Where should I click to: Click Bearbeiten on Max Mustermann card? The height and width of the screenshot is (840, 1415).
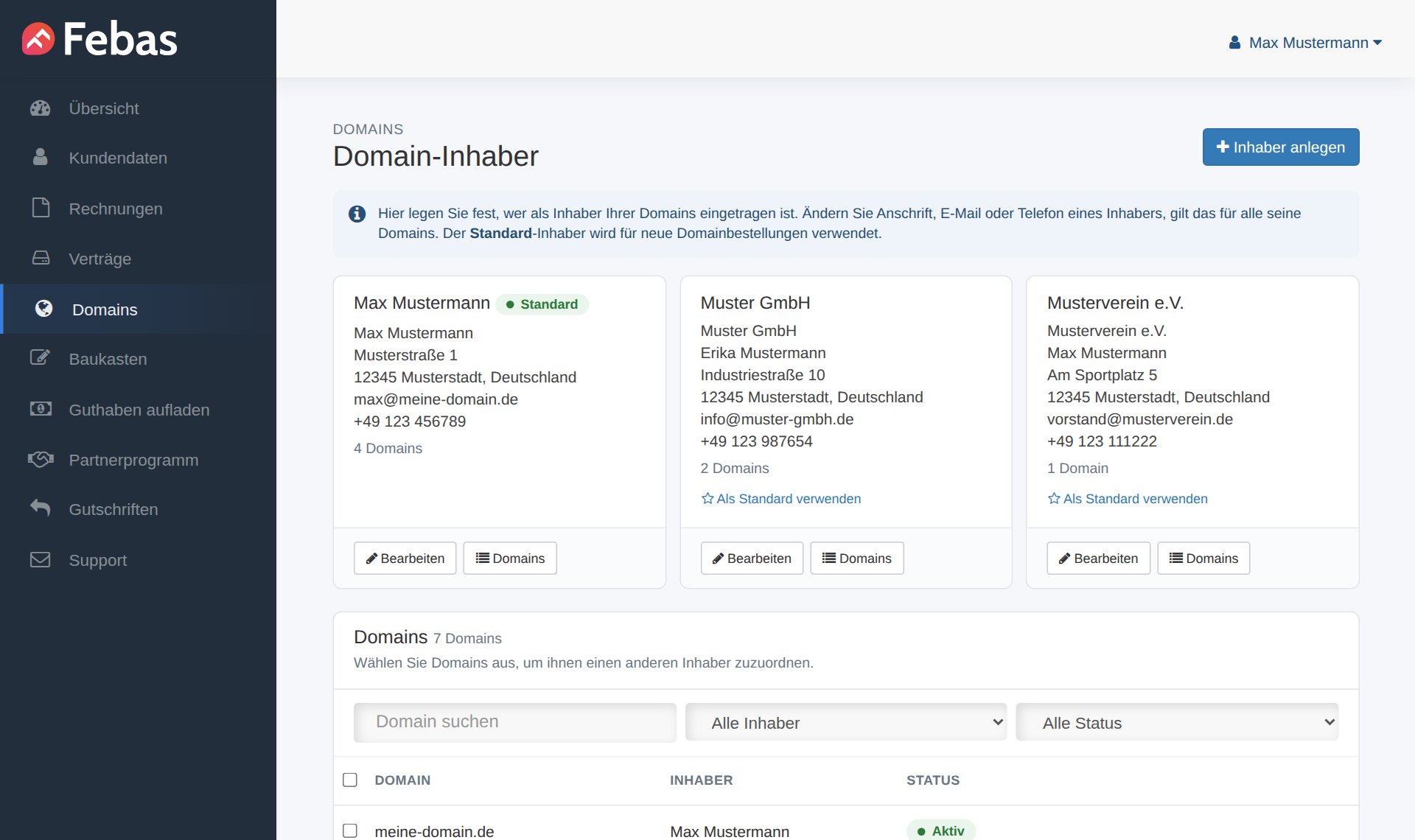point(405,558)
